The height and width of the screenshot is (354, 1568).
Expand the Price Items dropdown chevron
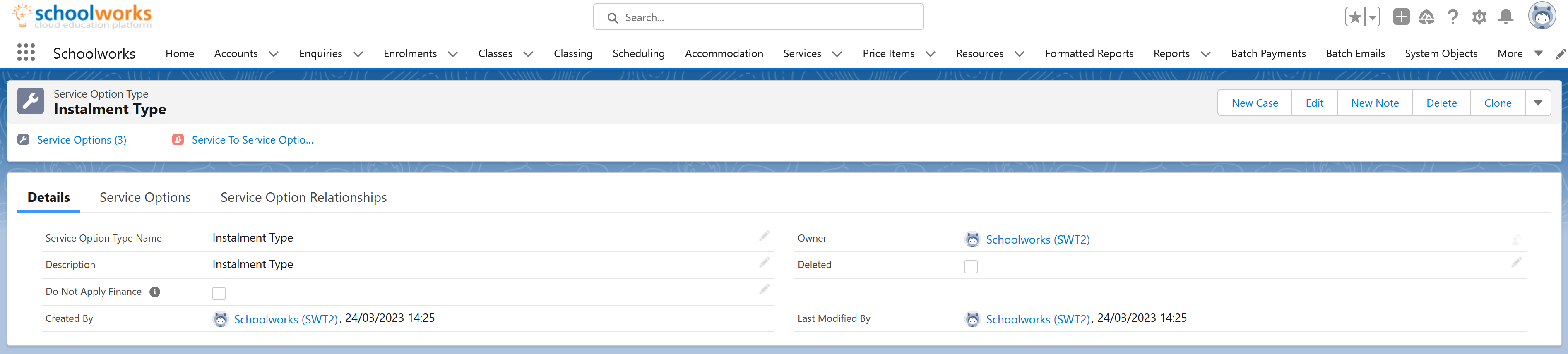[930, 54]
